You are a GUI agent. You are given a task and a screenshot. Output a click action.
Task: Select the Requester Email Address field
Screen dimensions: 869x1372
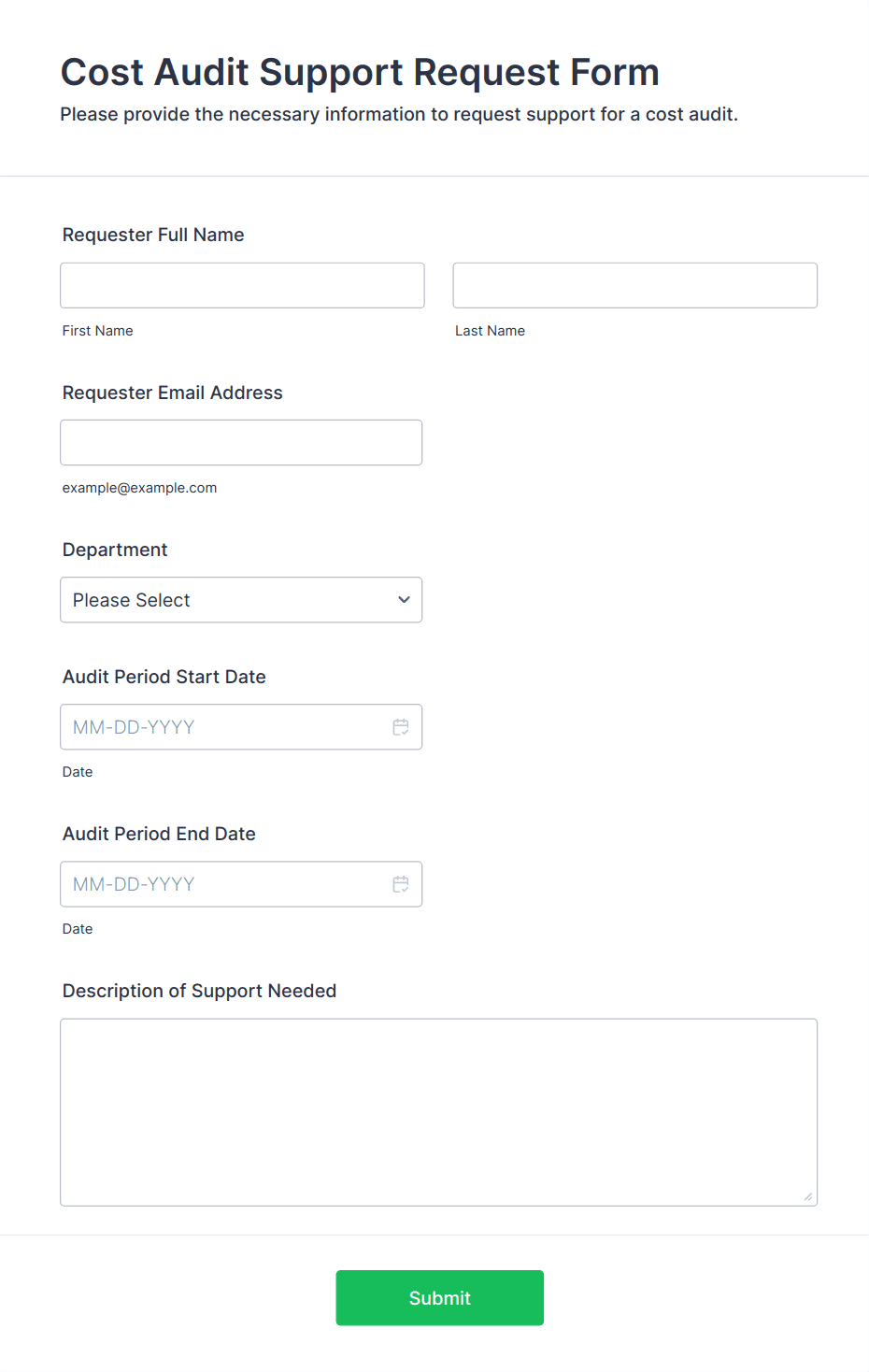(241, 443)
